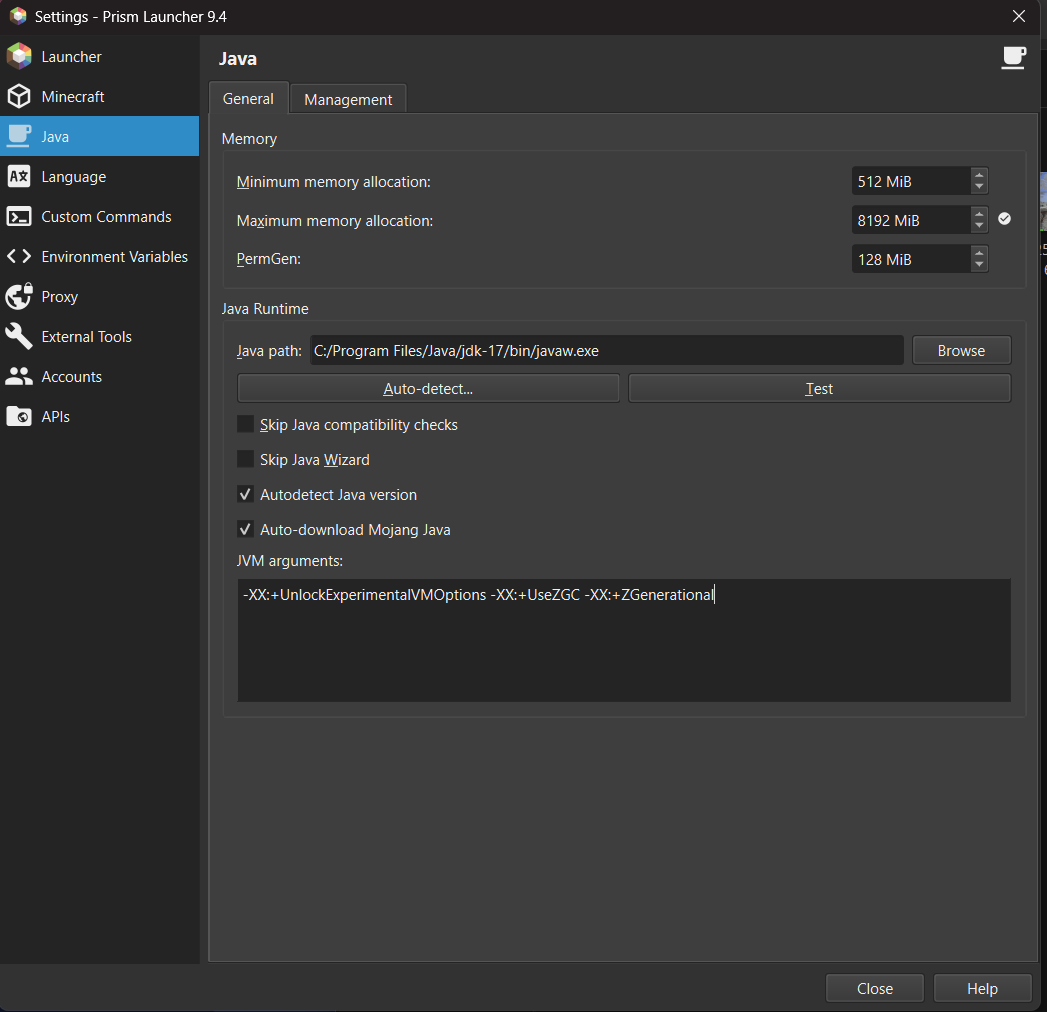Disable Auto-download Mojang Java

click(246, 529)
